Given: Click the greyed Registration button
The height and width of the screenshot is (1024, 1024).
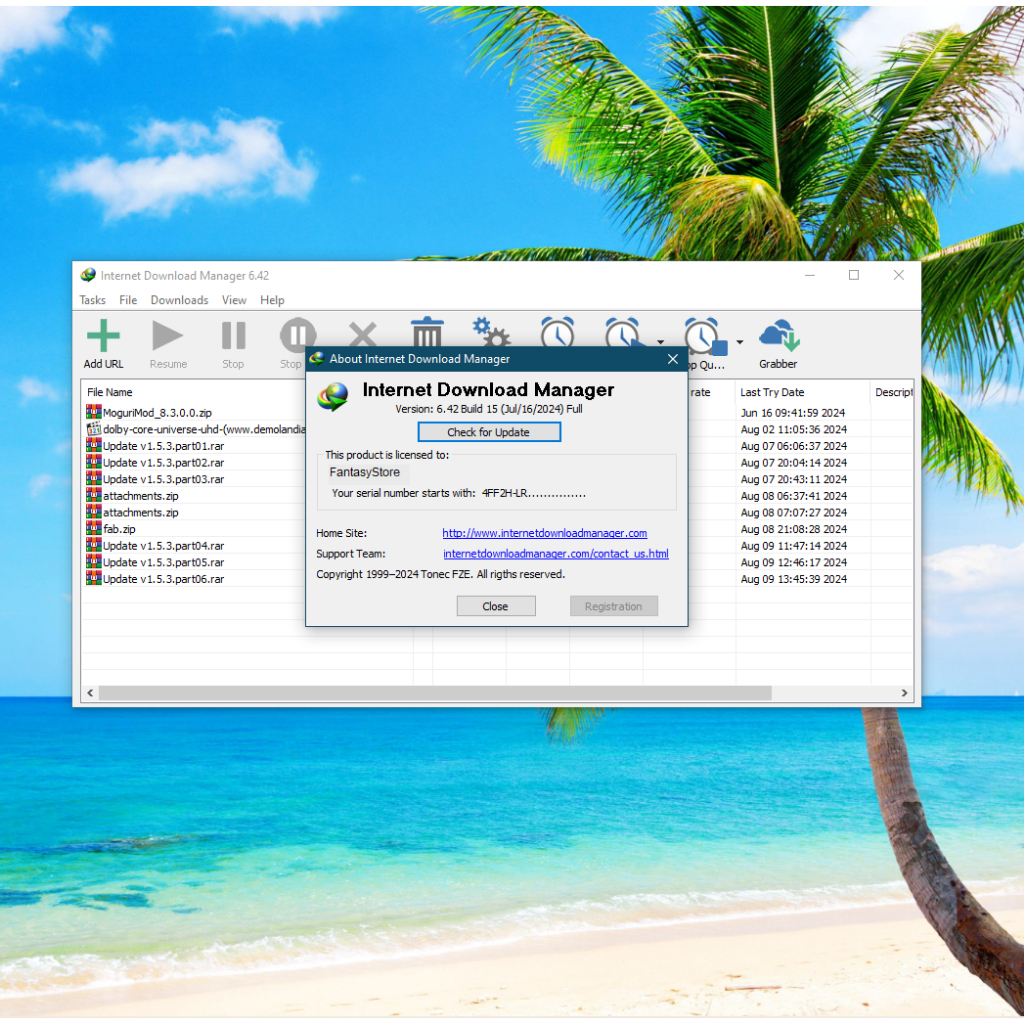Looking at the screenshot, I should coord(613,605).
